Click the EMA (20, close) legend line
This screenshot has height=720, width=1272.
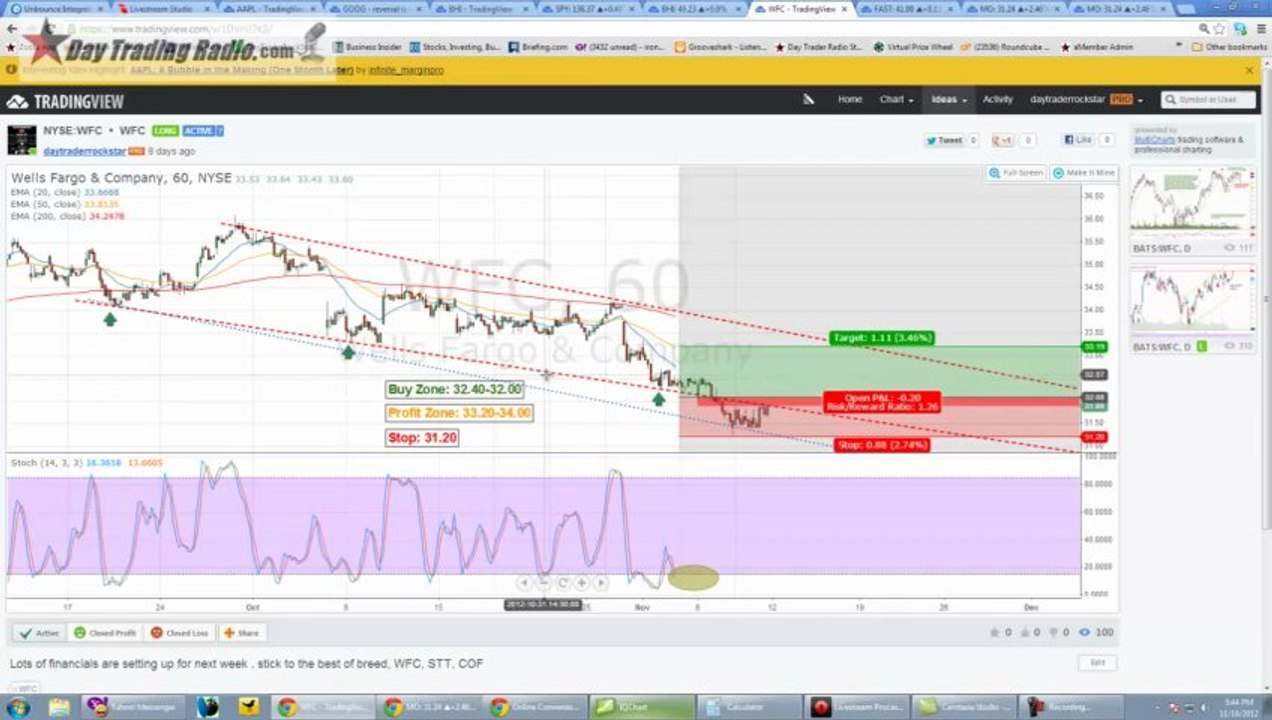[x=64, y=191]
